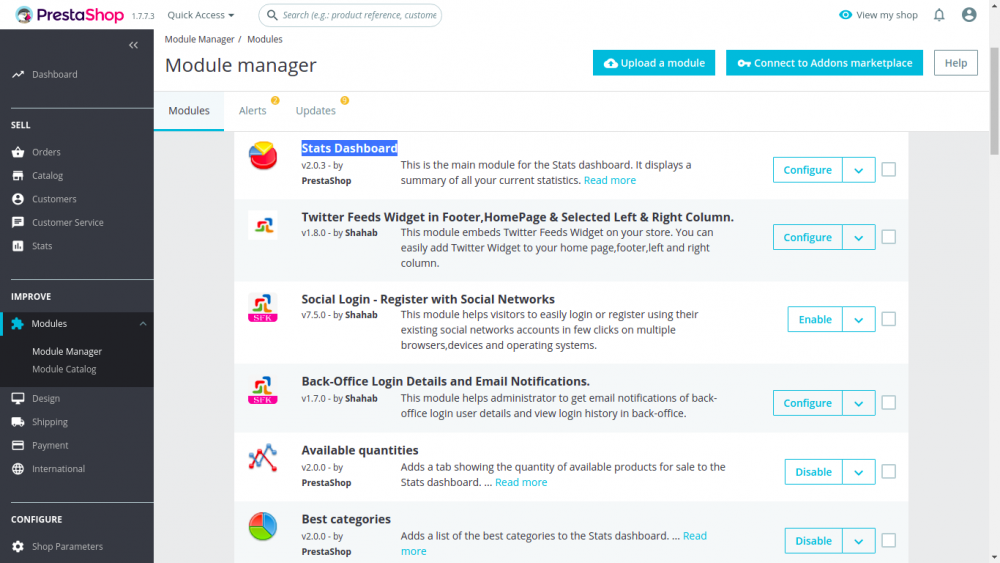The height and width of the screenshot is (563, 1000).
Task: Click the Back-Office Login Details module icon
Action: pyautogui.click(x=263, y=390)
